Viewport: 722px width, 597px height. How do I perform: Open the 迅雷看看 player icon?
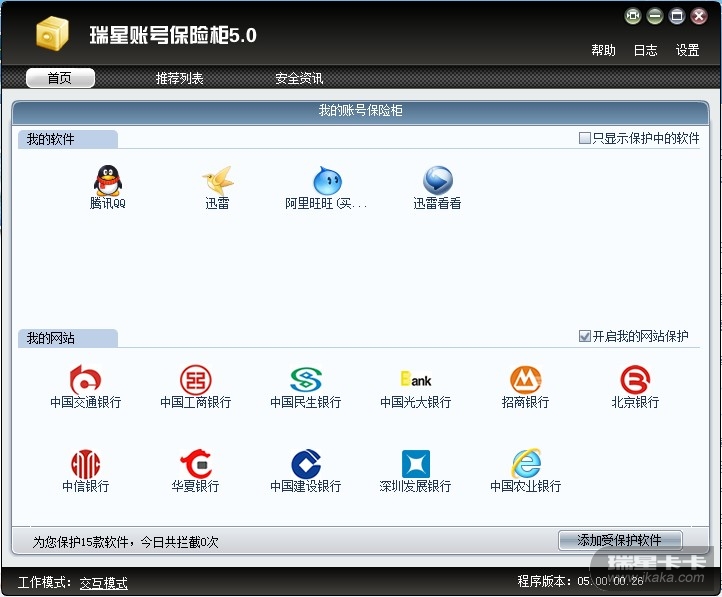[437, 180]
